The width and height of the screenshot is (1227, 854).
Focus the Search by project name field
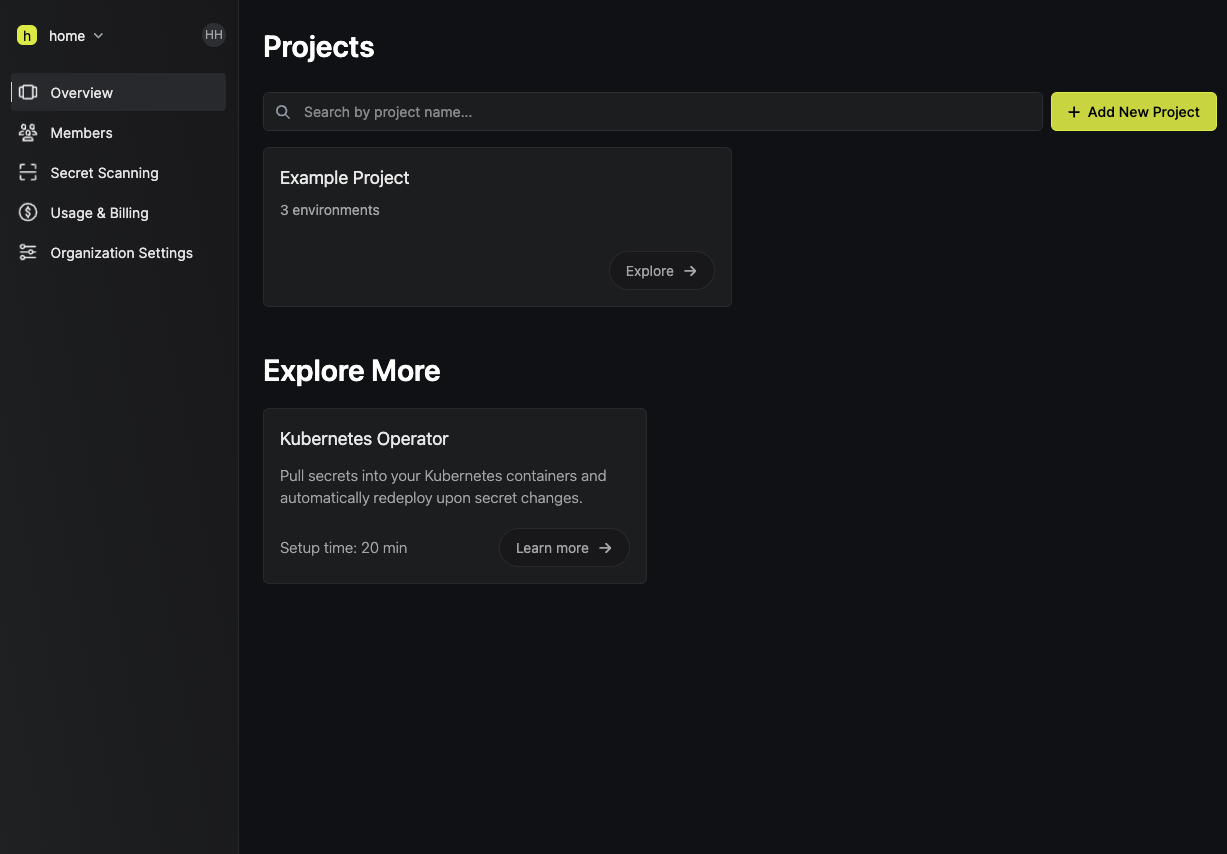653,112
